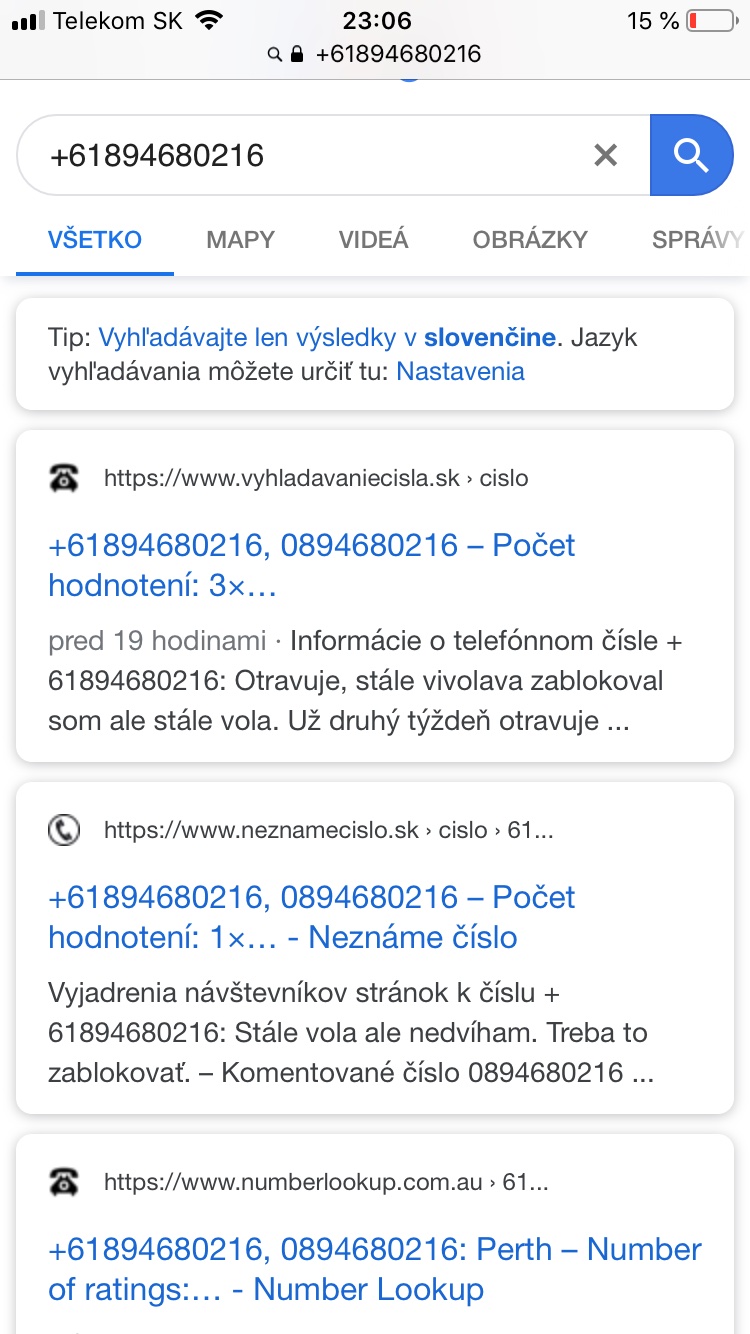Open the Nastavenia settings link
The image size is (750, 1334).
[460, 372]
